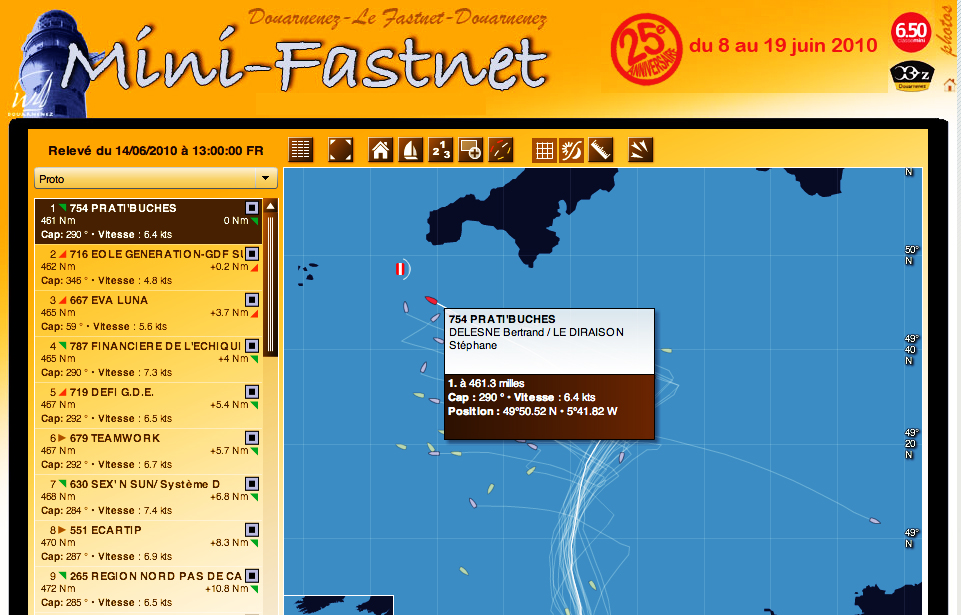Click the overview mini-map thumbnail

(338, 605)
